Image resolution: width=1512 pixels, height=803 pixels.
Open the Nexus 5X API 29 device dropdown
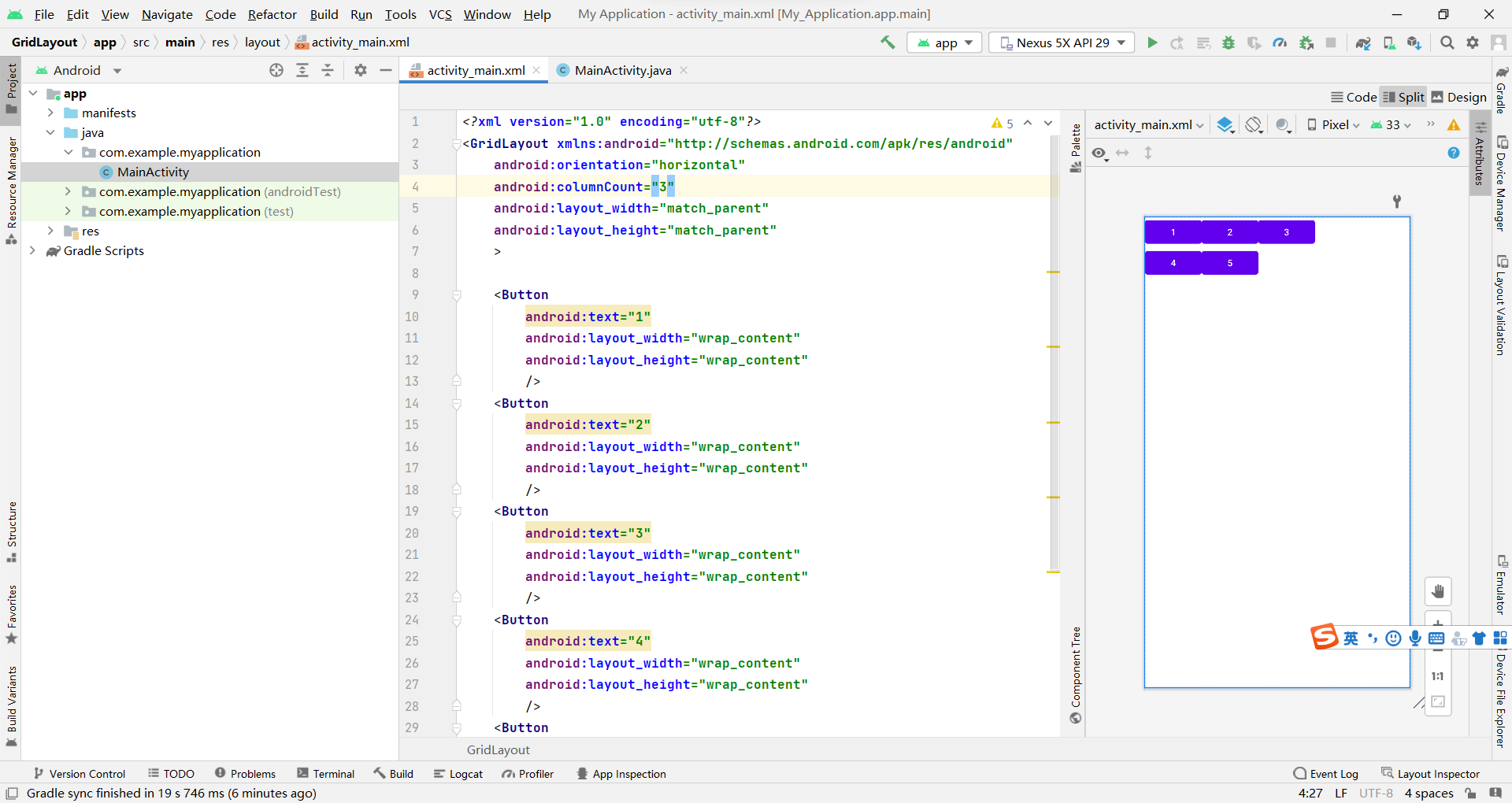click(1061, 43)
